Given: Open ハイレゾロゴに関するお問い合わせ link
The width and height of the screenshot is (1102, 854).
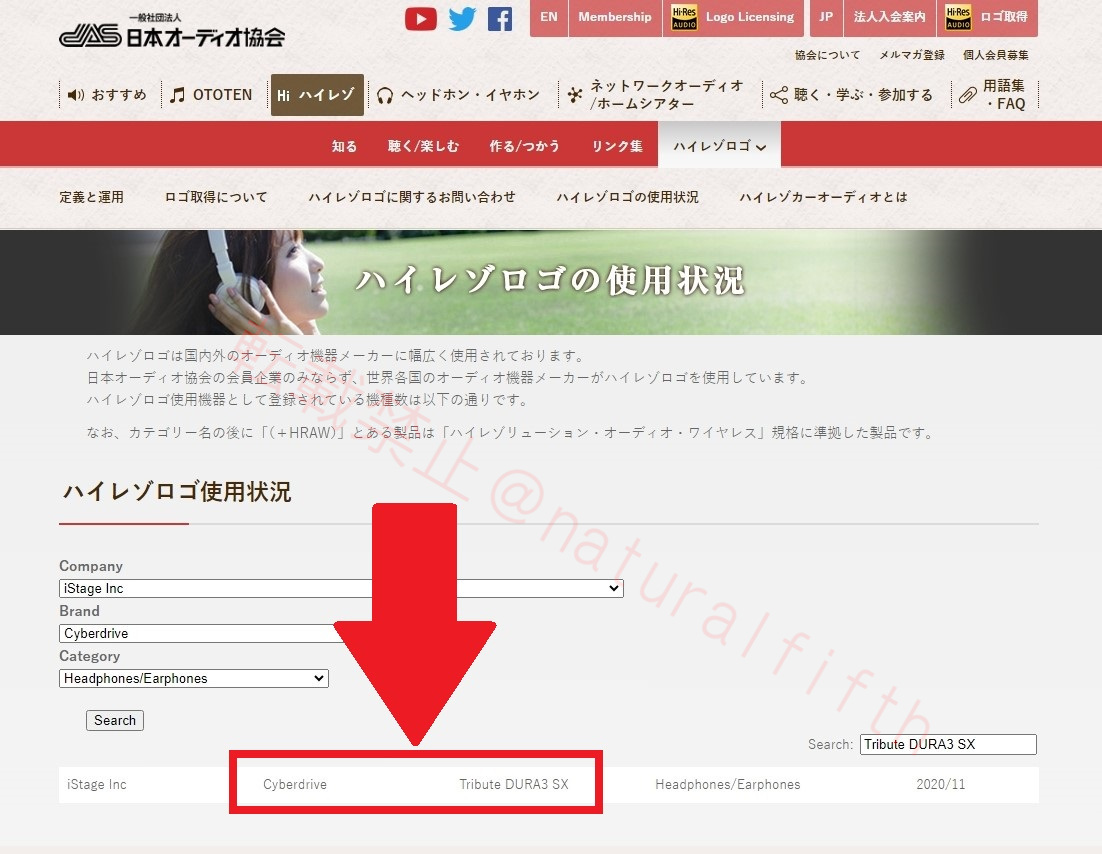Looking at the screenshot, I should 412,198.
